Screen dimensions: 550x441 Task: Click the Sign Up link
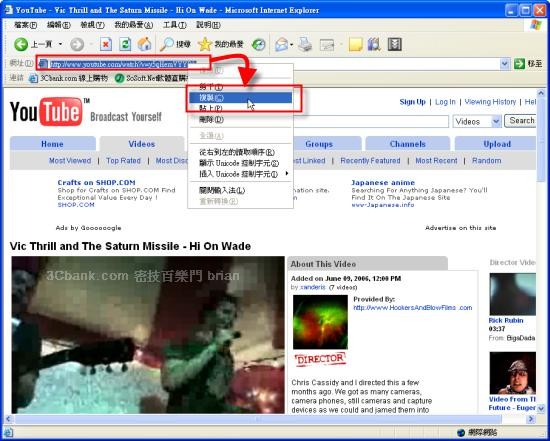pyautogui.click(x=412, y=102)
